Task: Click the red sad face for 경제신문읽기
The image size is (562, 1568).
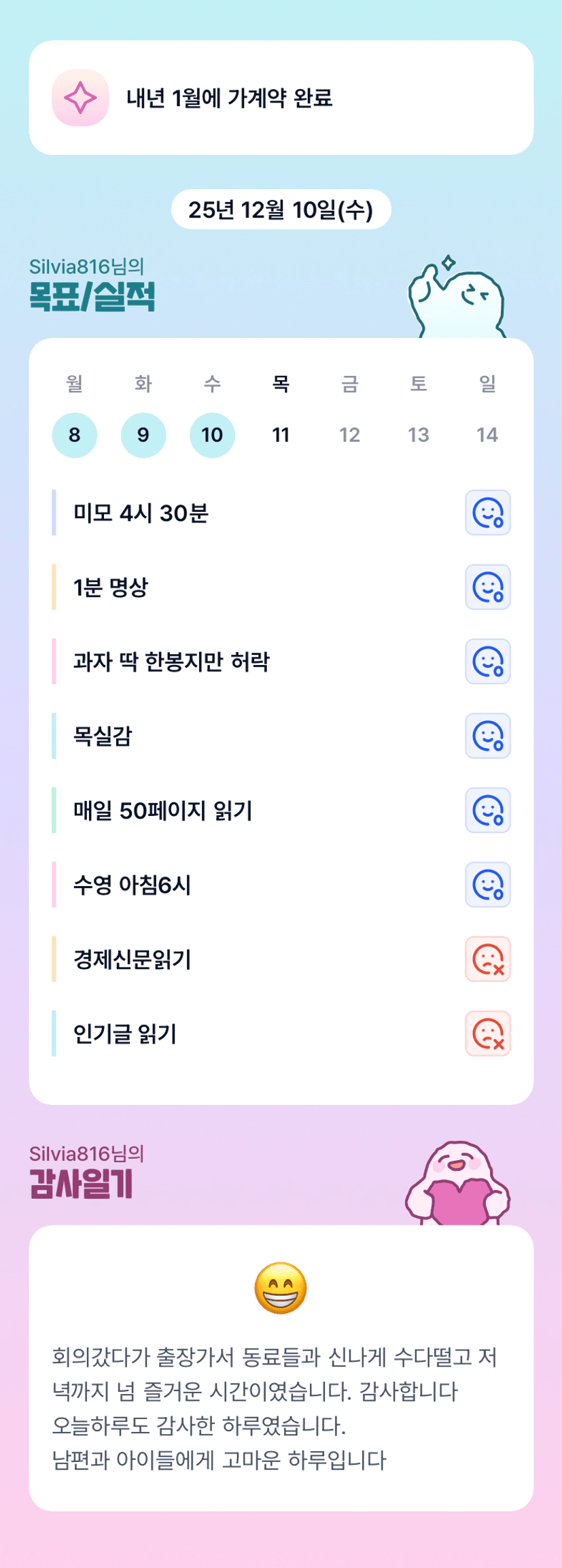Action: (x=487, y=959)
